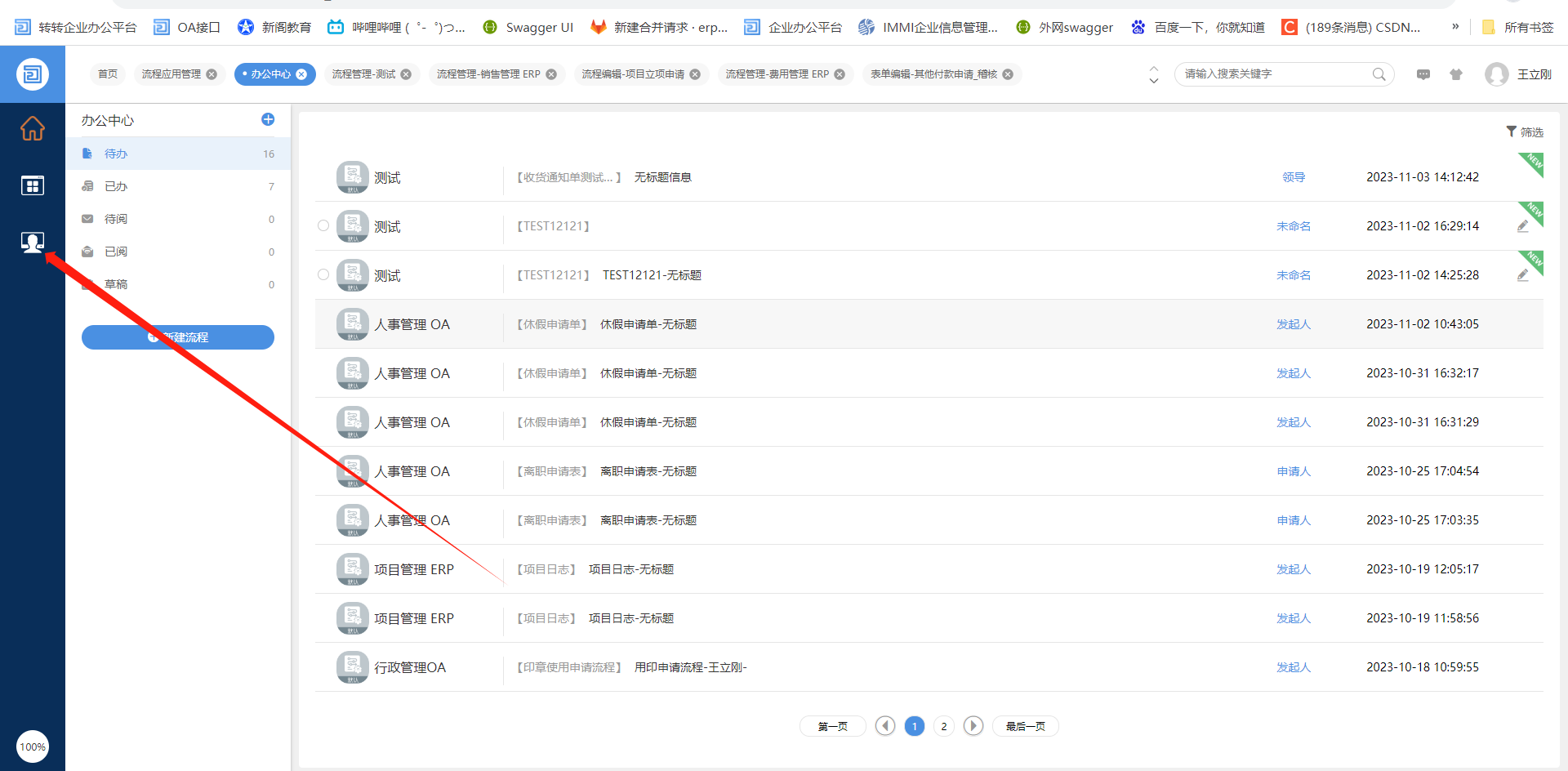Click 未命名 link on 16:29:14 row
The height and width of the screenshot is (771, 1568).
pos(1294,226)
